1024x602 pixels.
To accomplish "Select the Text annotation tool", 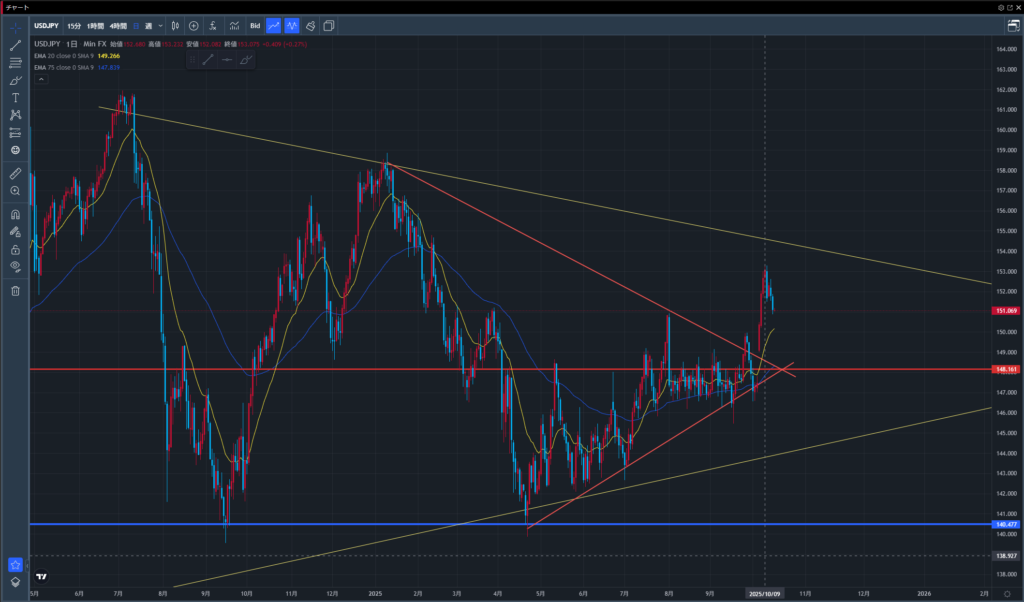I will click(15, 98).
